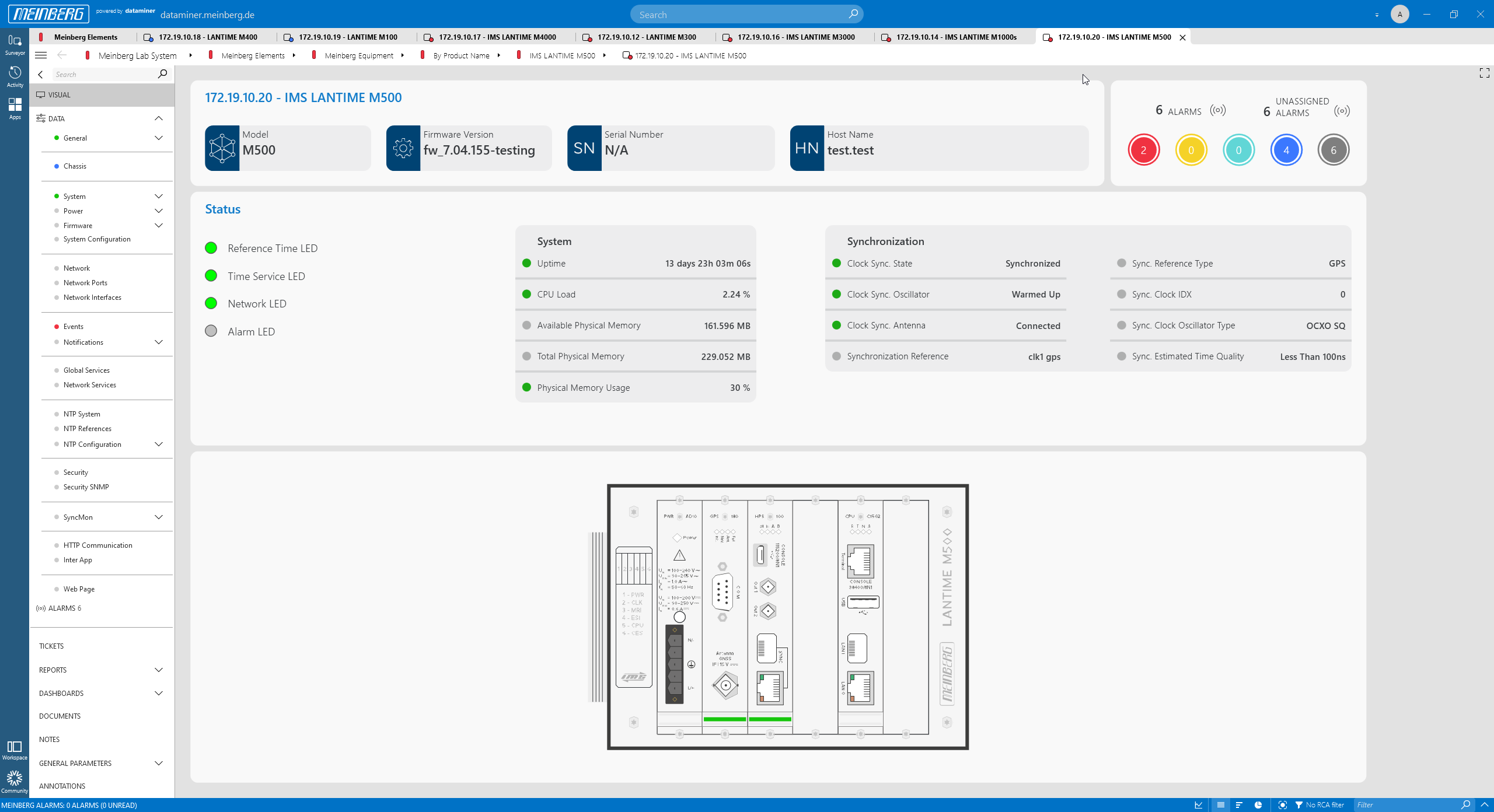Screen dimensions: 1494x812
Task: Open the header options dropdown beside avatar
Action: point(1377,15)
